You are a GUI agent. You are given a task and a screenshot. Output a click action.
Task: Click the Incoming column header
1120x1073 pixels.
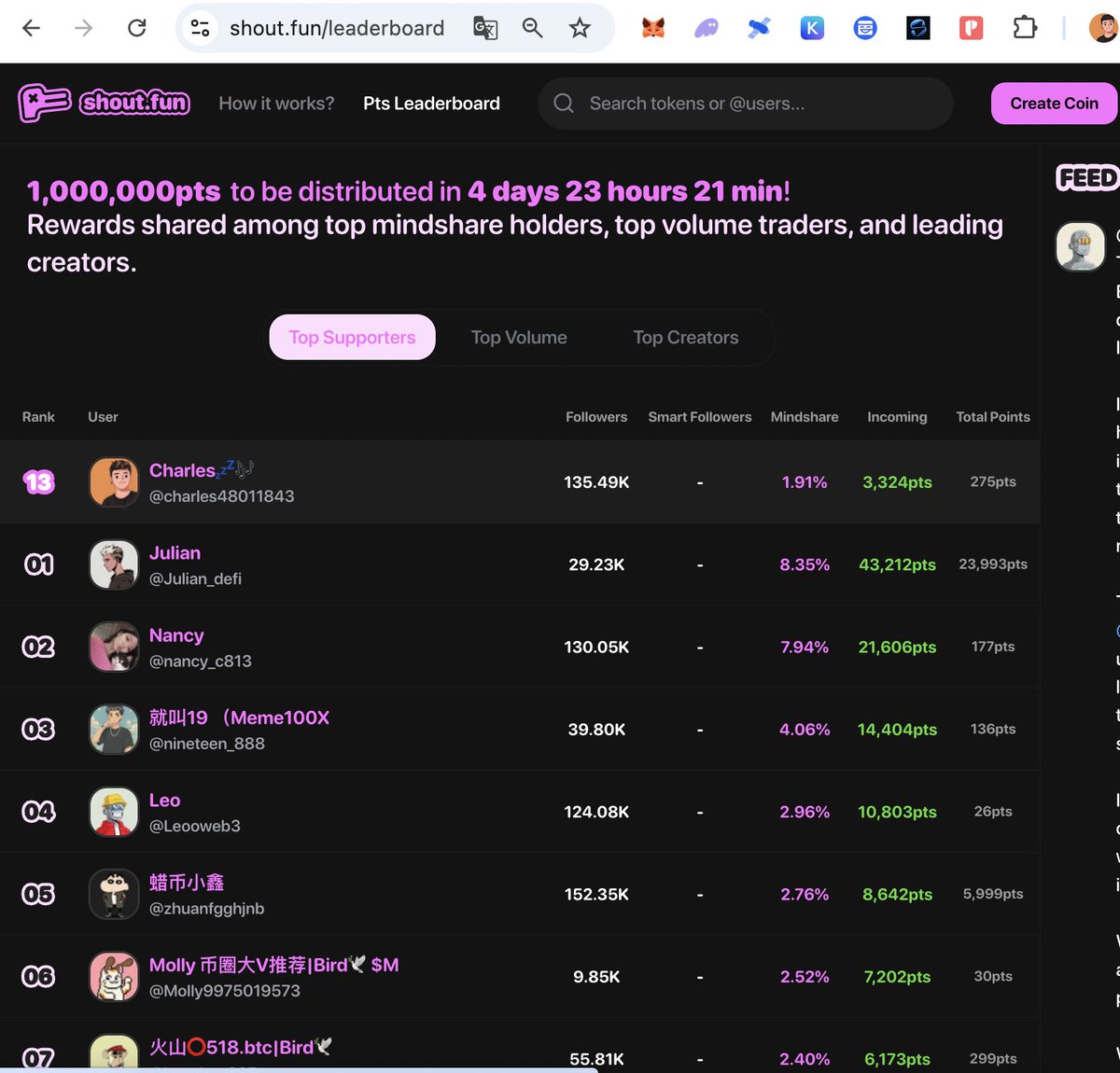click(897, 417)
